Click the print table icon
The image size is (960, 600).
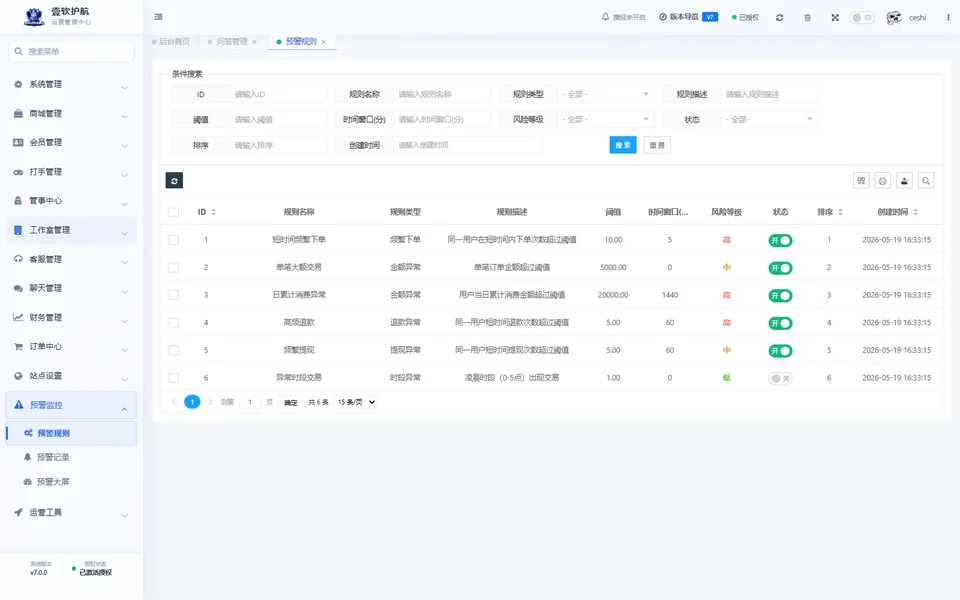(x=883, y=181)
